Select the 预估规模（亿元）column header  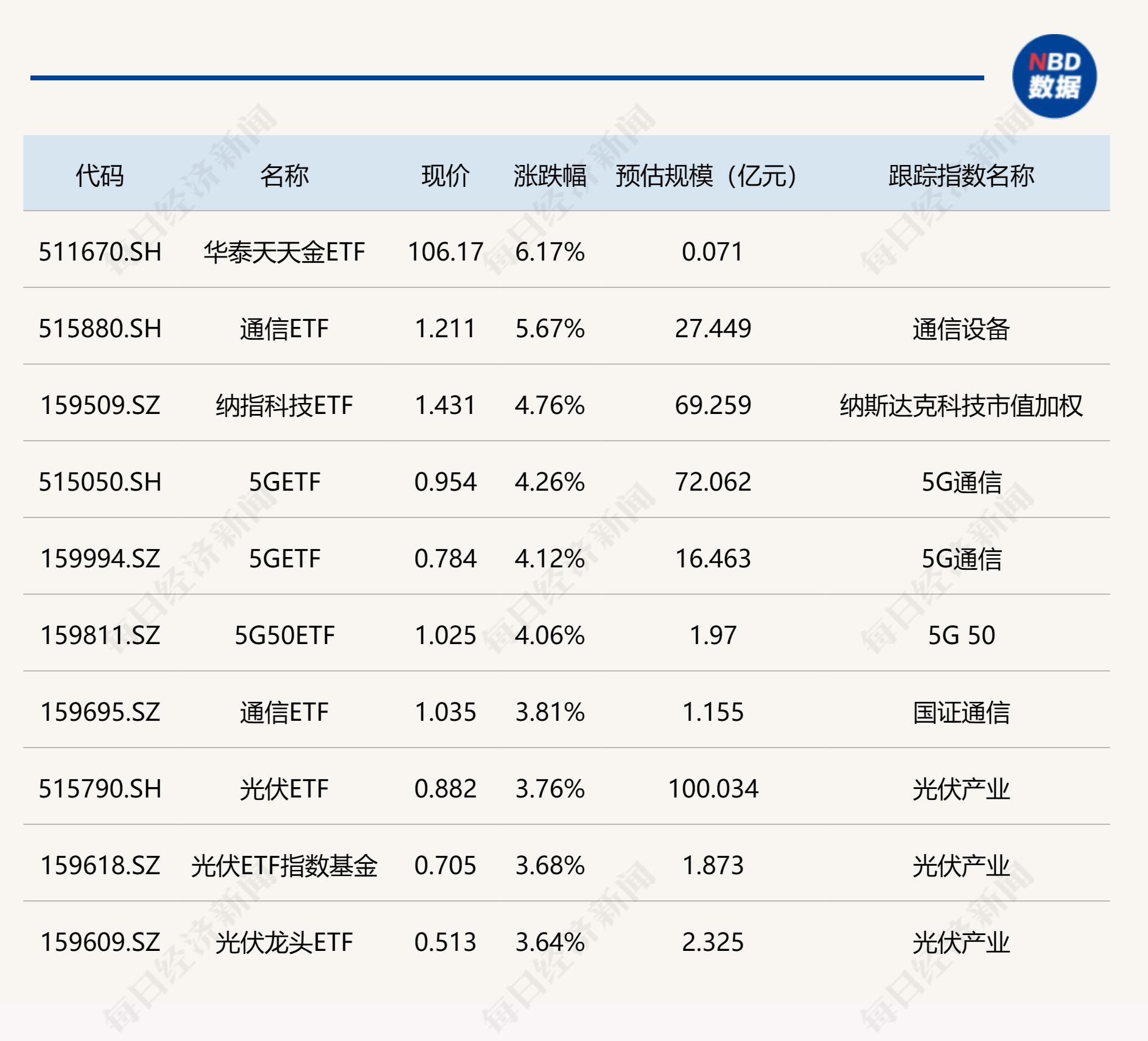706,176
